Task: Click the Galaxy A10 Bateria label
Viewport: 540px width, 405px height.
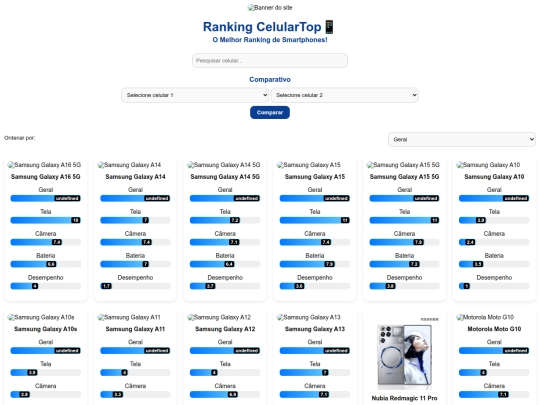Action: click(x=494, y=256)
